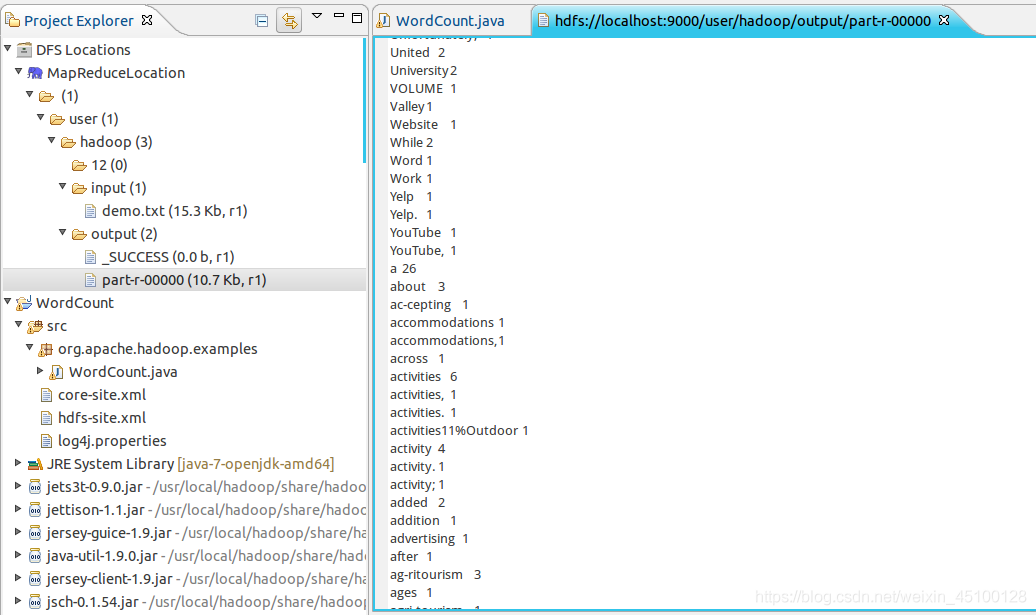Click the DFS Locations icon
This screenshot has height=615, width=1036.
[x=24, y=50]
